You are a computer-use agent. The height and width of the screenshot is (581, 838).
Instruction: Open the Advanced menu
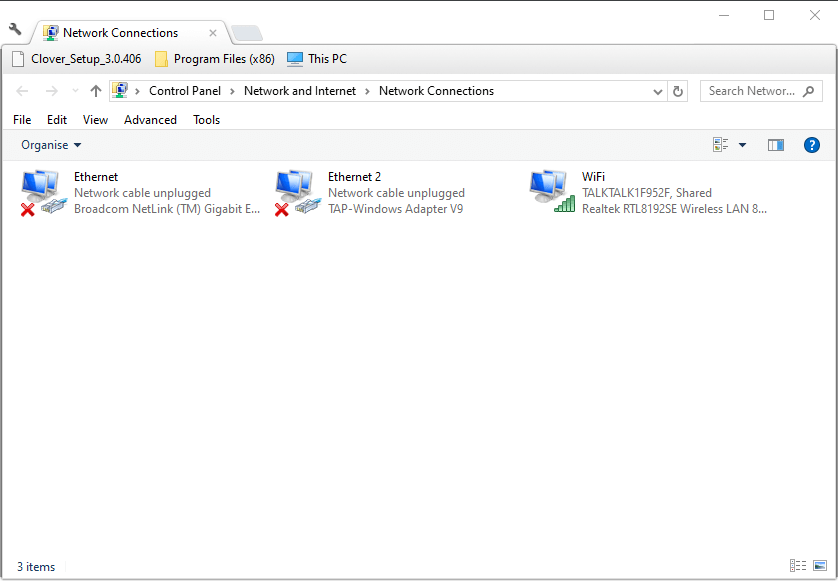[x=150, y=120]
